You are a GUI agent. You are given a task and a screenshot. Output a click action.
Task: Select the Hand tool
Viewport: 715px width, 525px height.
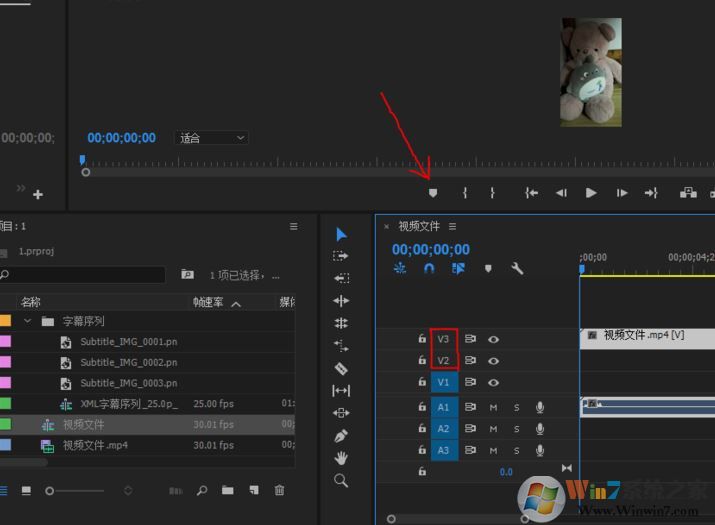click(x=341, y=458)
